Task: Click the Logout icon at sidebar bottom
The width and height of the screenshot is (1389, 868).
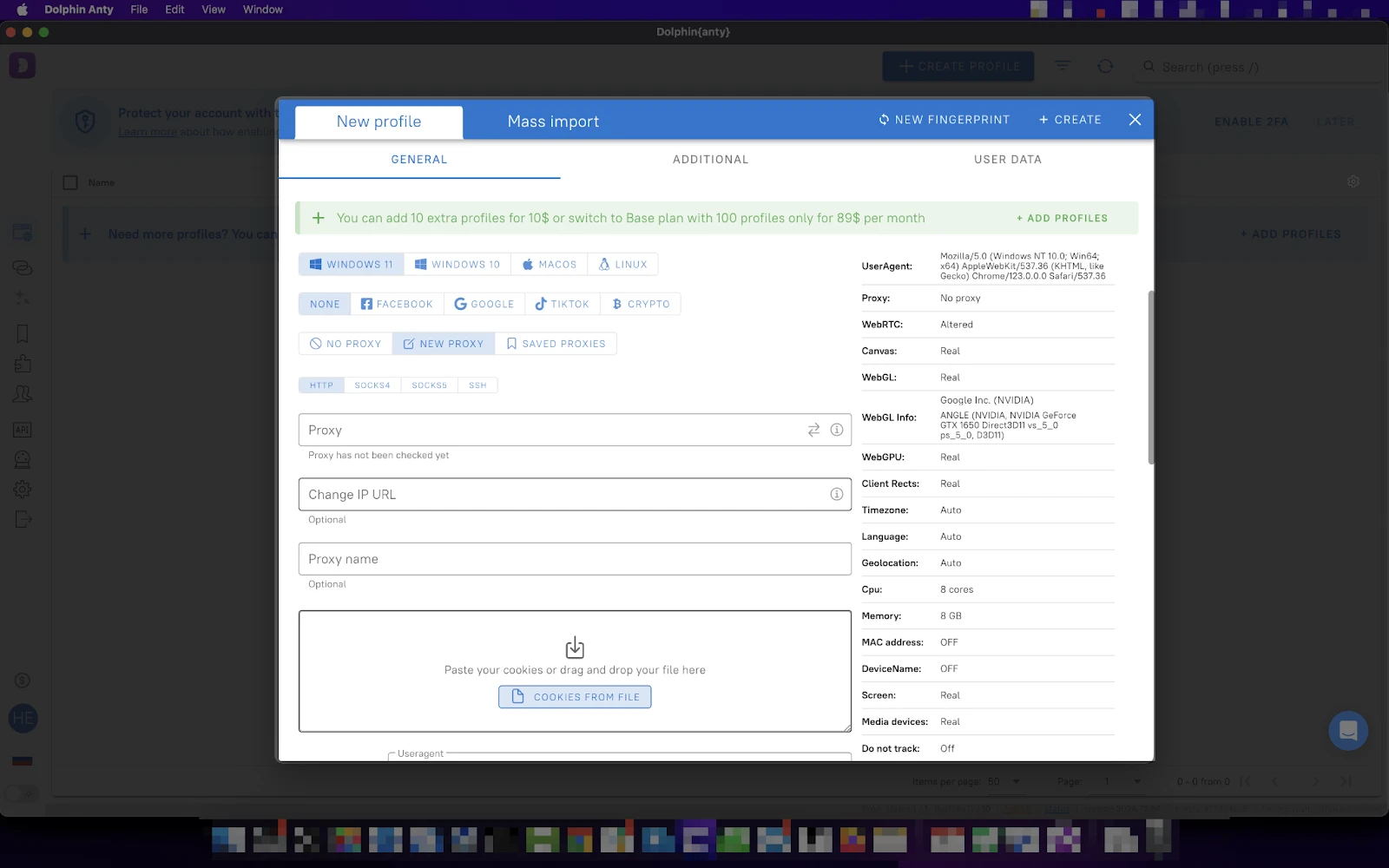Action: 23,519
